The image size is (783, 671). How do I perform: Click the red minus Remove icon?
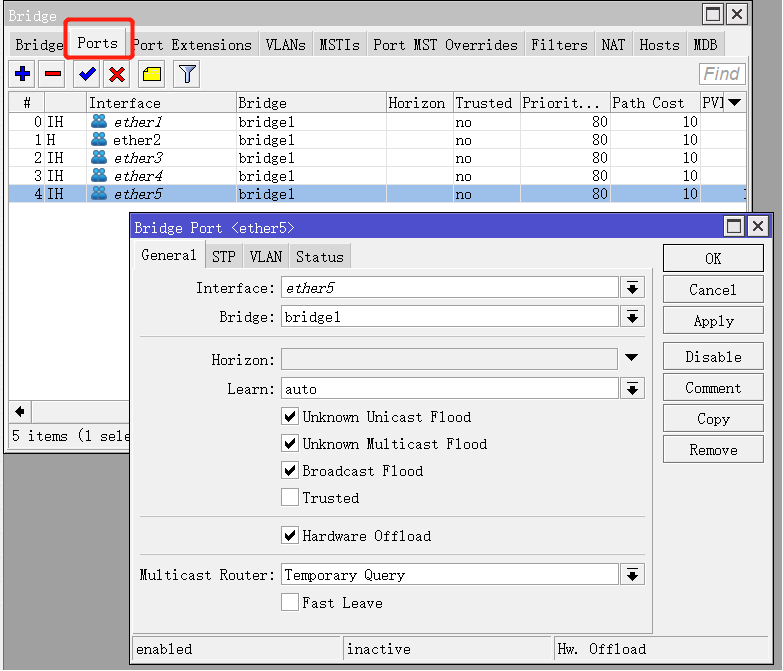tap(53, 74)
